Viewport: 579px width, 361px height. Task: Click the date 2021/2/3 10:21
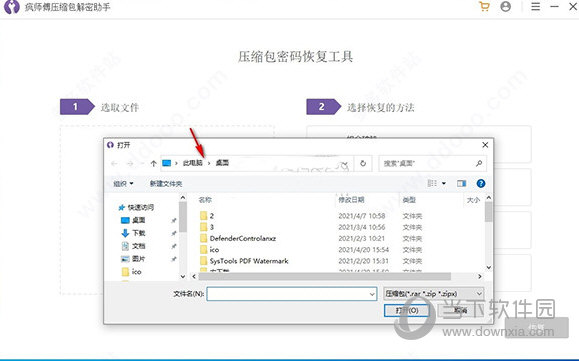[x=362, y=238]
